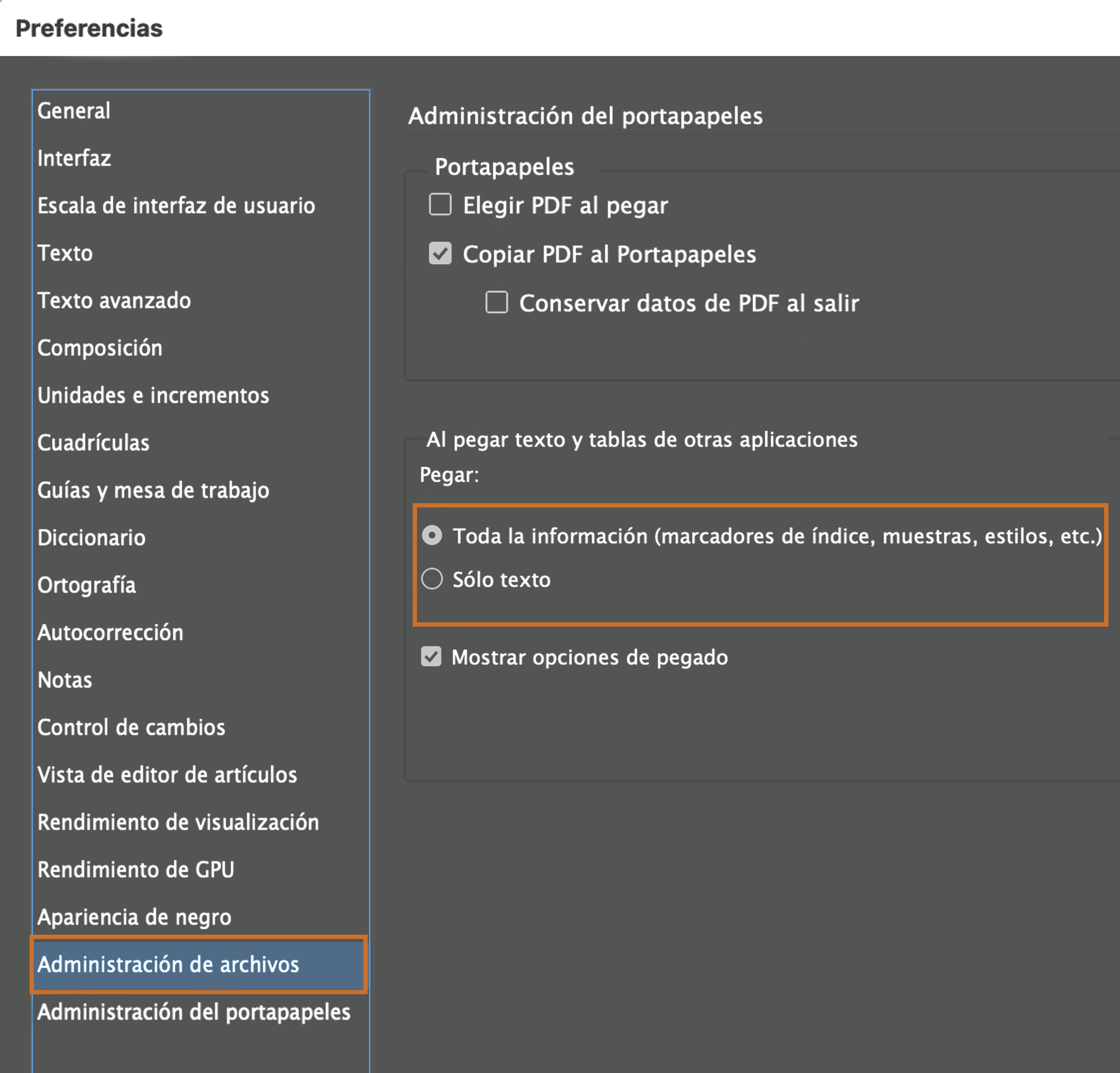This screenshot has width=1120, height=1073.
Task: Open "Administración de archivos" preferences
Action: [x=167, y=965]
